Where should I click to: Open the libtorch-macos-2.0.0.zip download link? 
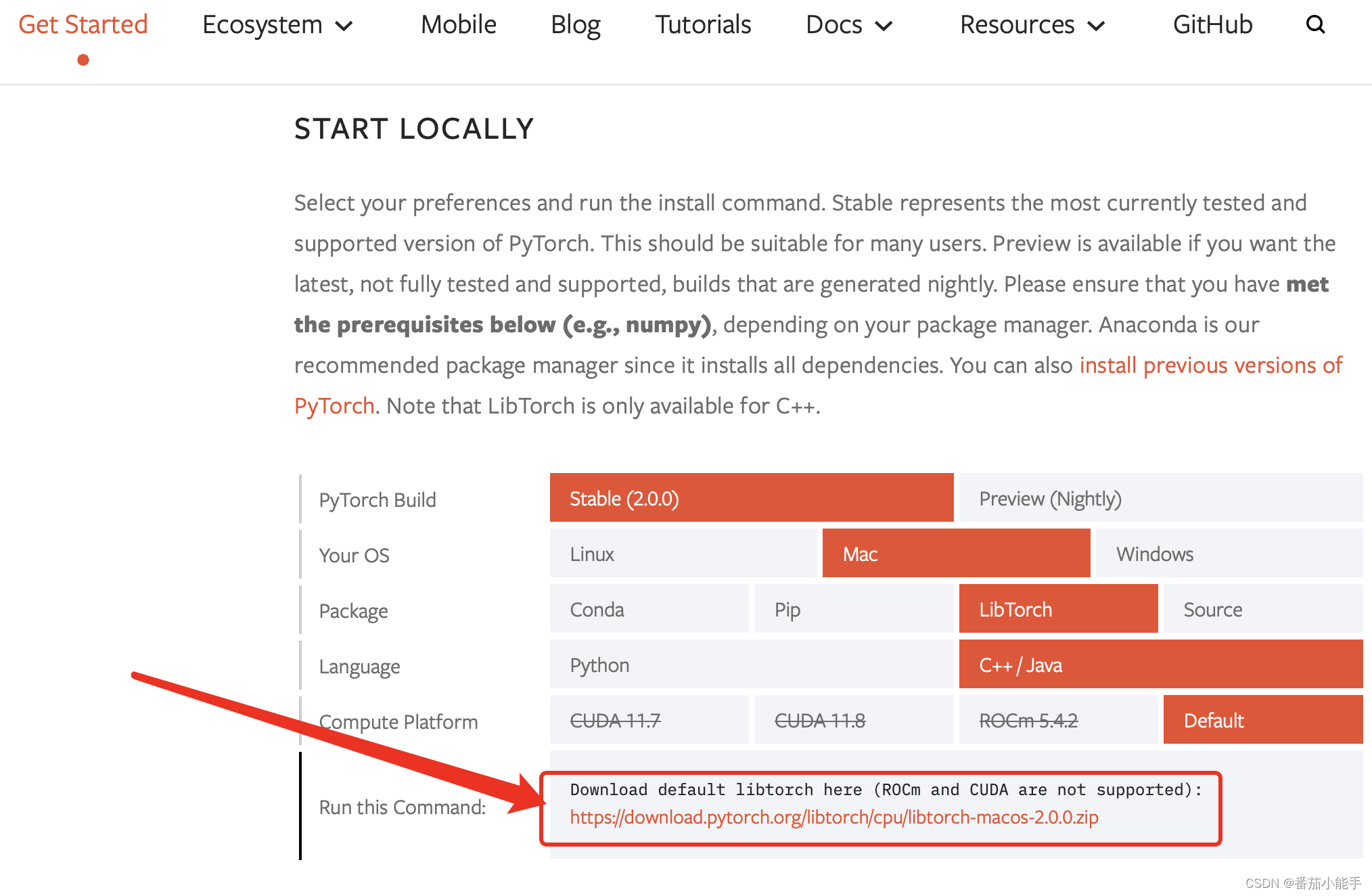[834, 817]
